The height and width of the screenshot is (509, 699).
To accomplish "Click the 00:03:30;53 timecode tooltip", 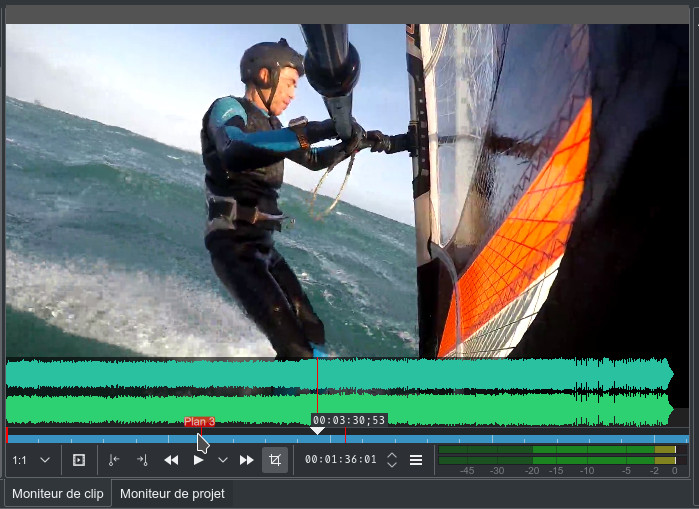I will tap(349, 420).
